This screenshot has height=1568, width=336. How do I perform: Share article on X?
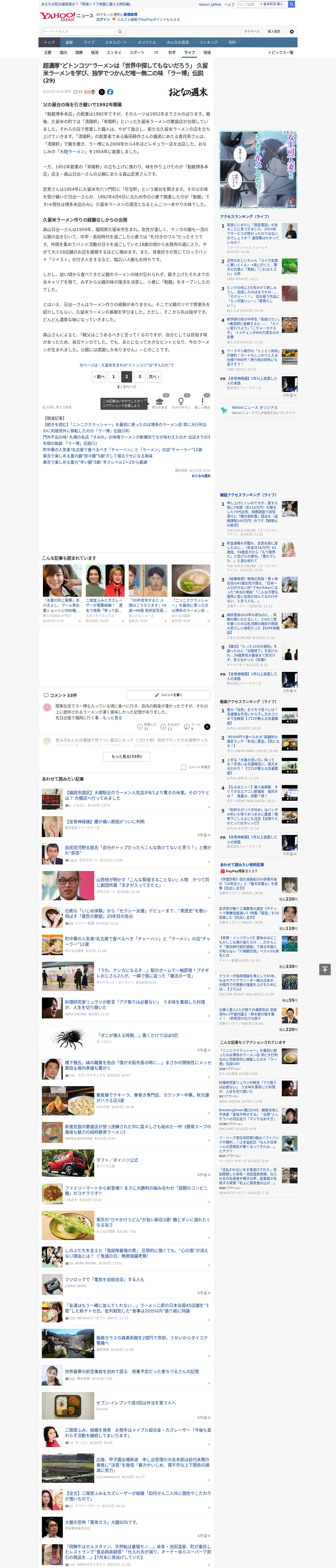(x=102, y=92)
